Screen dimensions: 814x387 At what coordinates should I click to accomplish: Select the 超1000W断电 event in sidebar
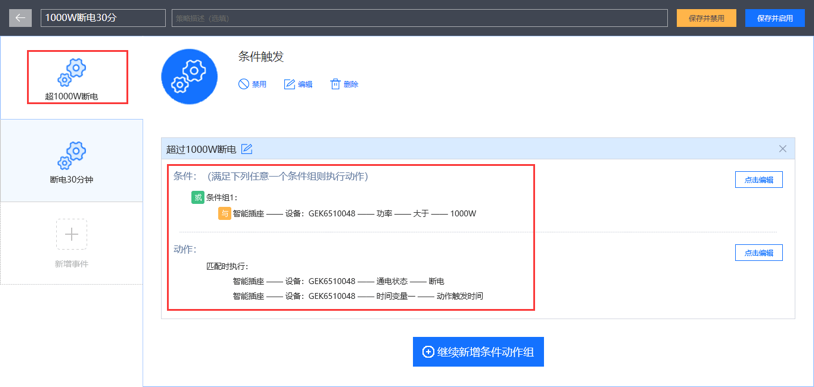pyautogui.click(x=72, y=78)
